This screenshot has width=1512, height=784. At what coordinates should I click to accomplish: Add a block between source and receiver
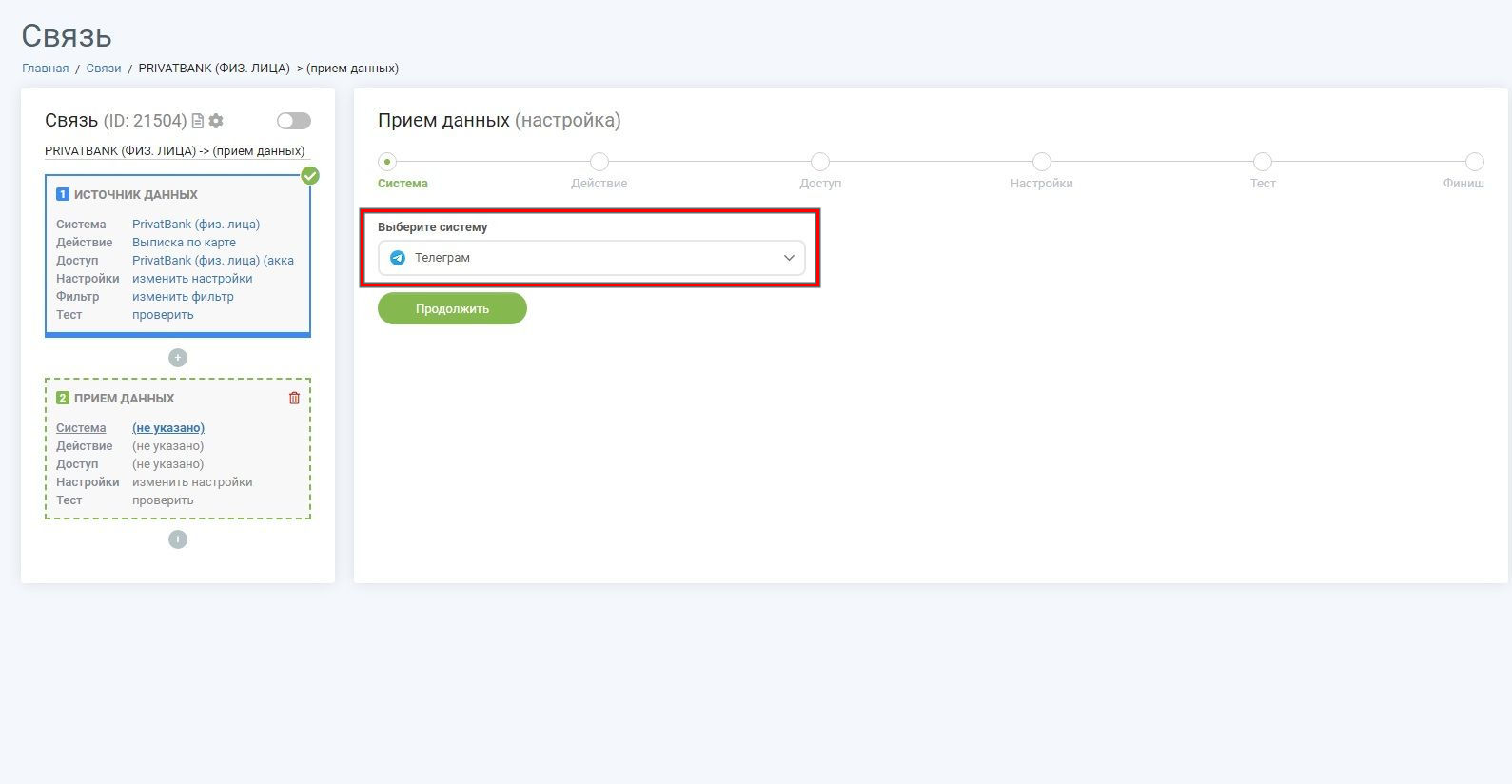(x=178, y=358)
